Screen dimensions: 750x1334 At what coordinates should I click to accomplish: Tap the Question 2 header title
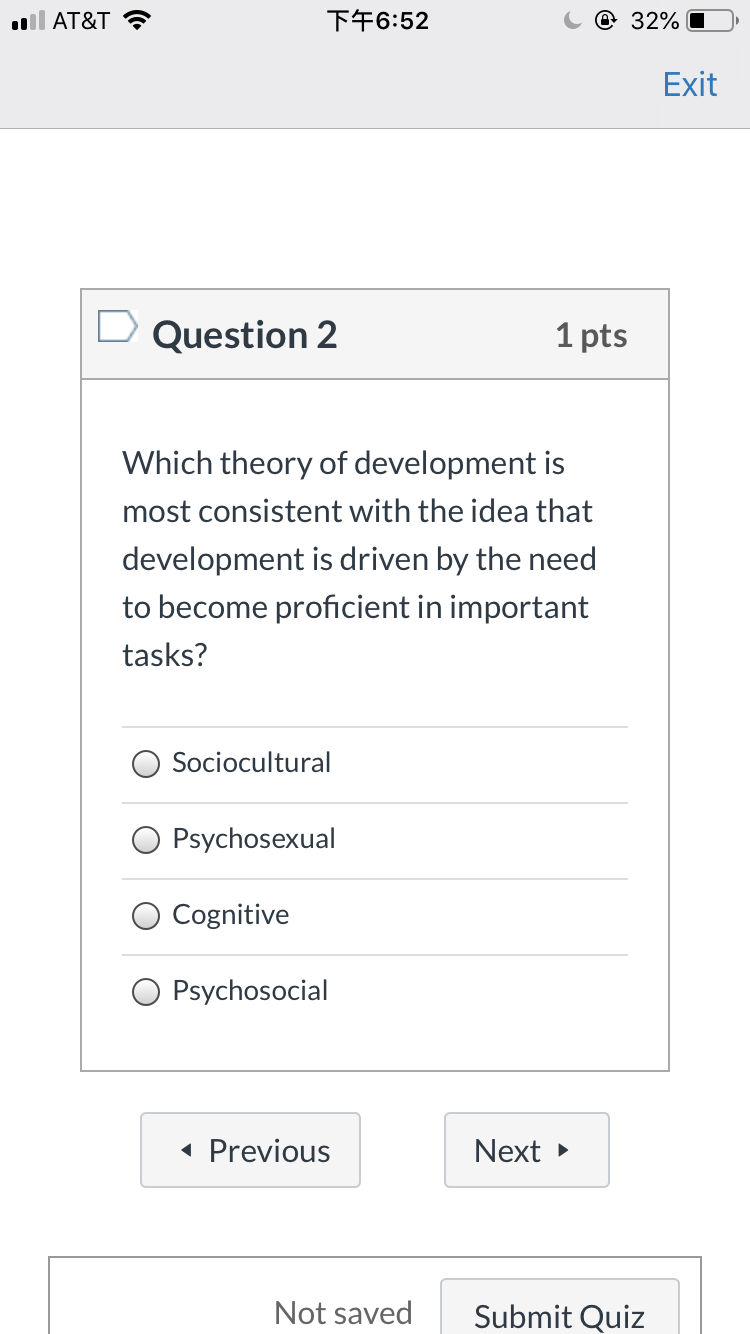click(245, 335)
